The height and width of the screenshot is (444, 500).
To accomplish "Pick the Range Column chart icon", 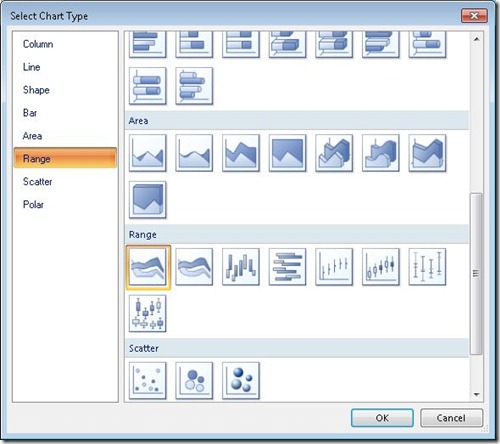I will [241, 267].
